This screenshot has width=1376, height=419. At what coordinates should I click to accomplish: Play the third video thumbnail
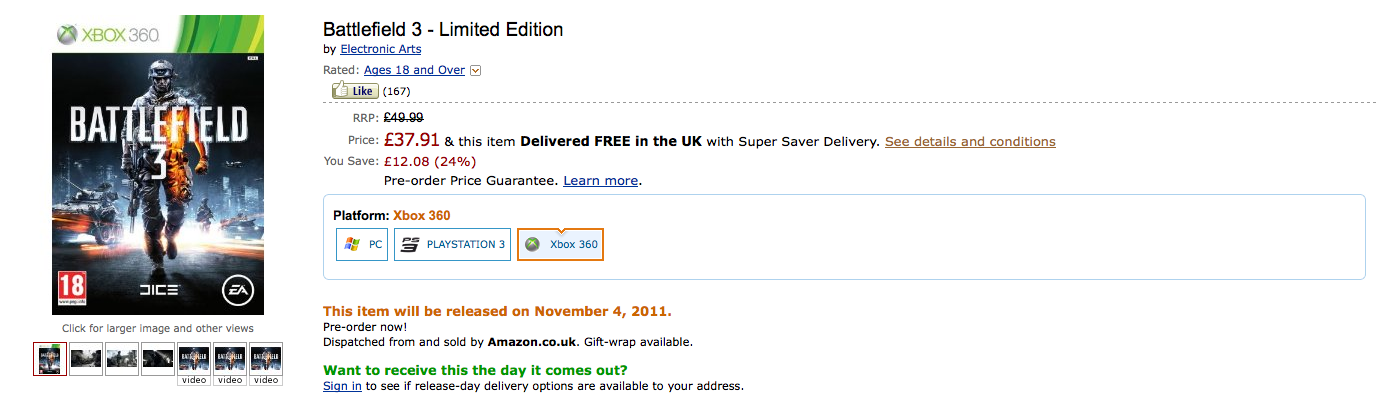click(266, 361)
